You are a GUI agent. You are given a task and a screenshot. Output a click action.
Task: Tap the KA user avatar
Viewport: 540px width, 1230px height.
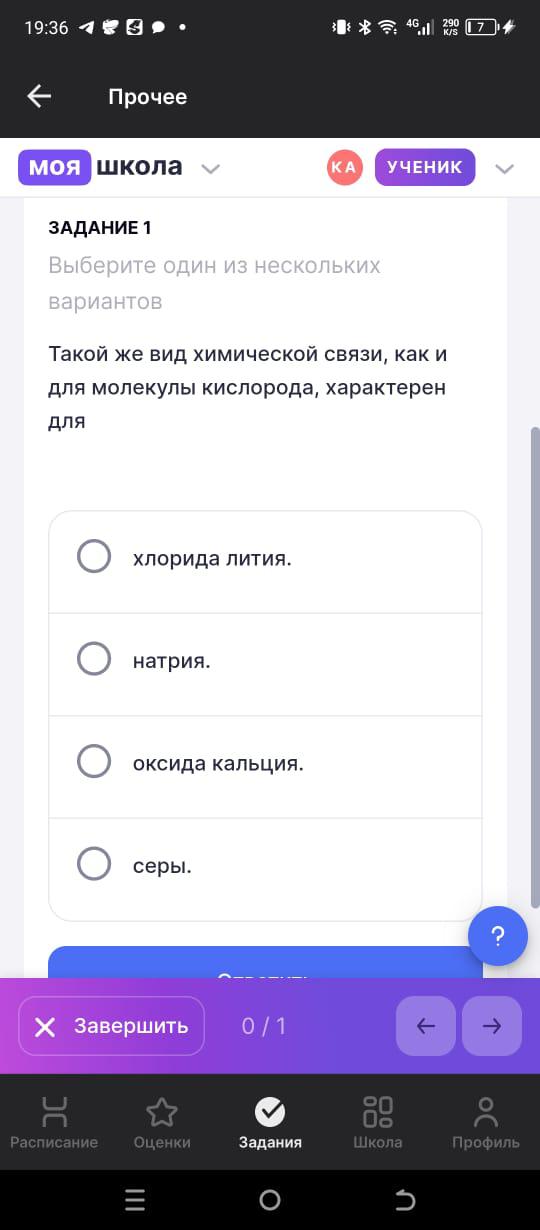[344, 167]
